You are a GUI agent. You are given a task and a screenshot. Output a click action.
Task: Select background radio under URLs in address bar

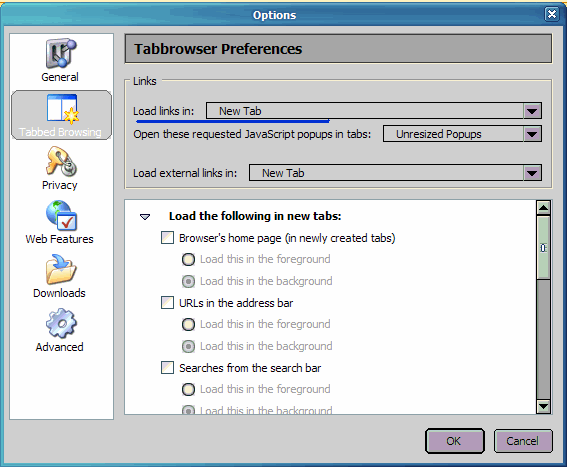(188, 346)
